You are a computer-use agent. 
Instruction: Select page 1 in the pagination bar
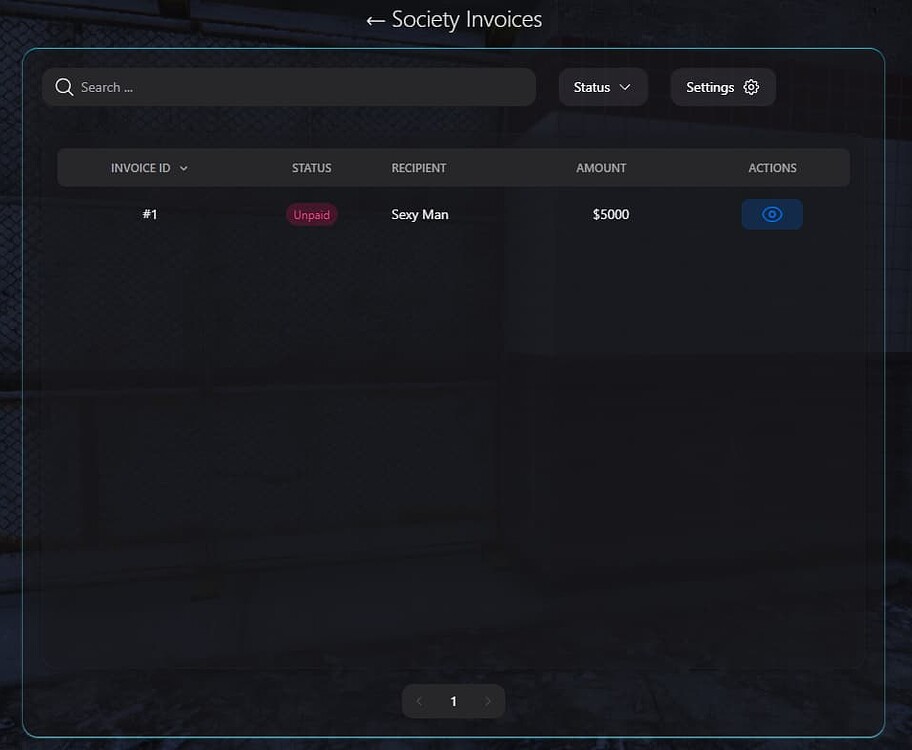tap(453, 701)
